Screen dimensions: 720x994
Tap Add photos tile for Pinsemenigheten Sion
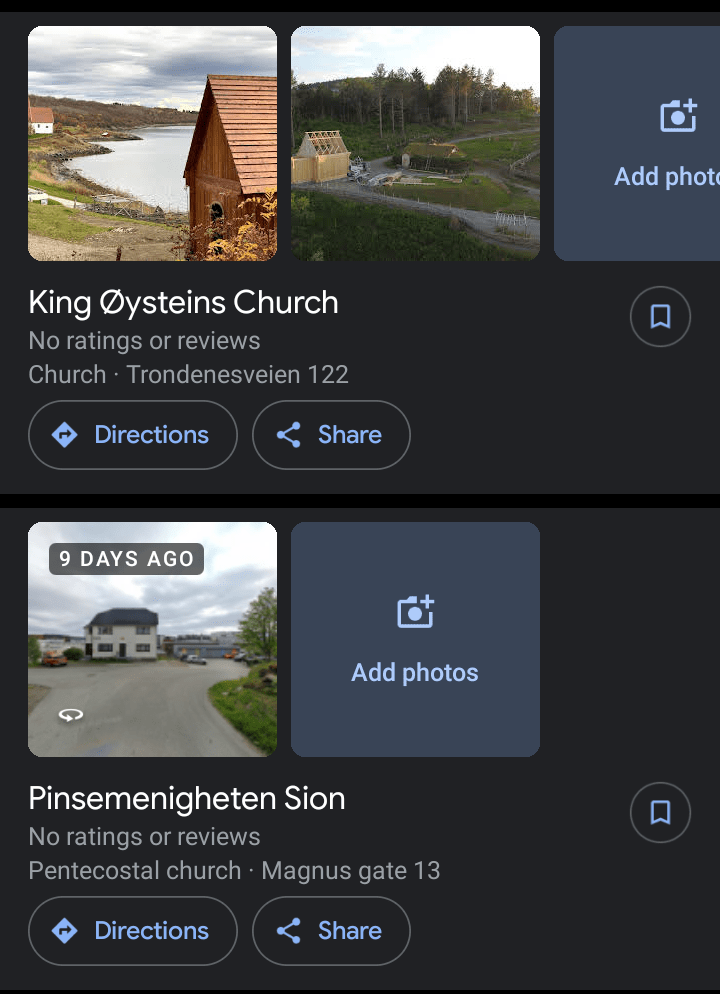415,639
